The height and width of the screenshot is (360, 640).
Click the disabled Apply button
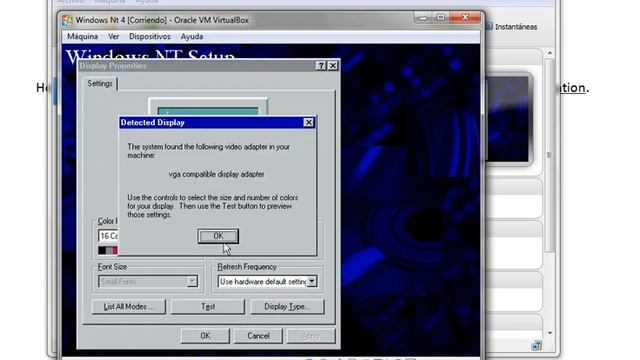(311, 336)
